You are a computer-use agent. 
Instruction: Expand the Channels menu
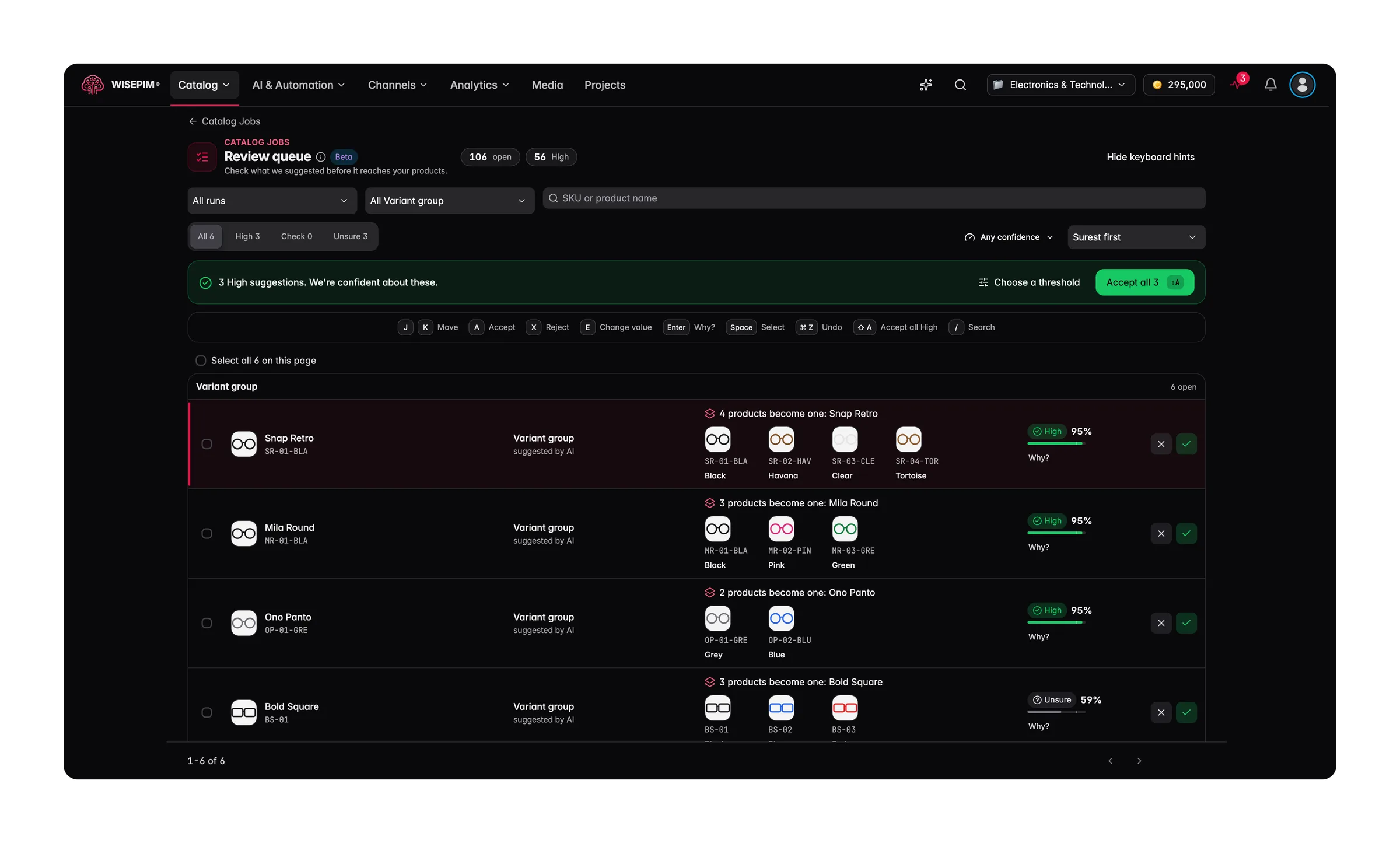pyautogui.click(x=397, y=85)
